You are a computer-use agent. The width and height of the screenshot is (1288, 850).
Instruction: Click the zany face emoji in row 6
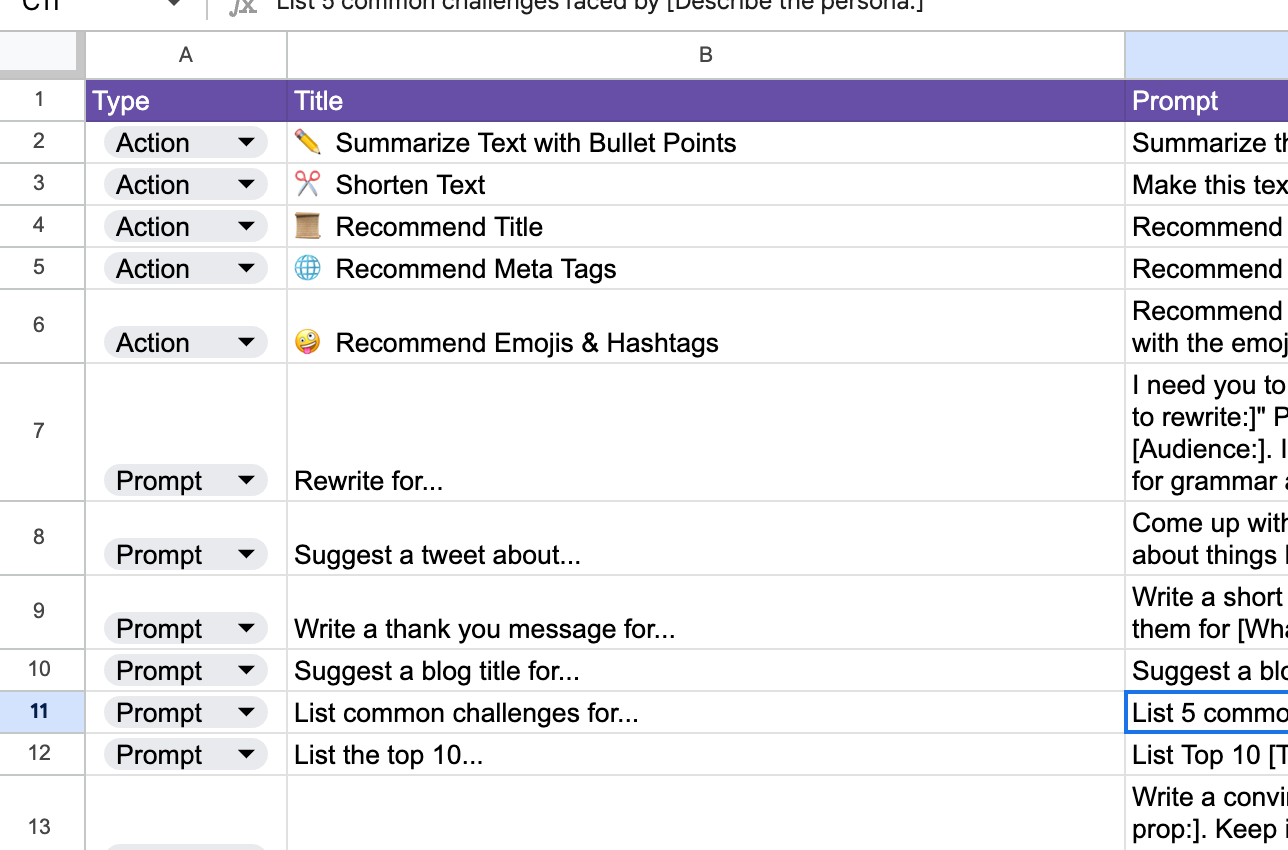[308, 342]
